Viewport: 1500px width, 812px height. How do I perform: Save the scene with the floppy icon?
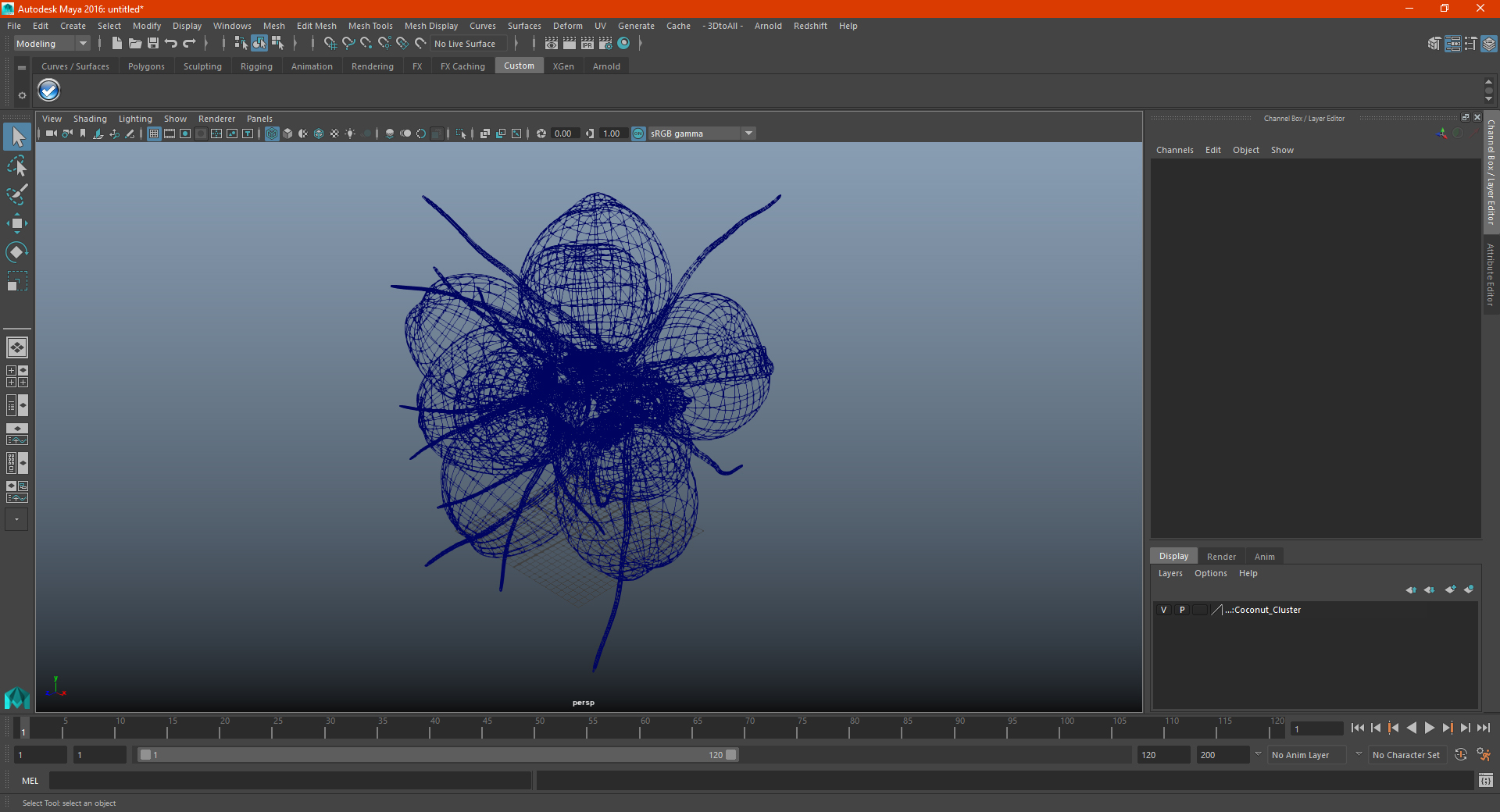point(153,44)
